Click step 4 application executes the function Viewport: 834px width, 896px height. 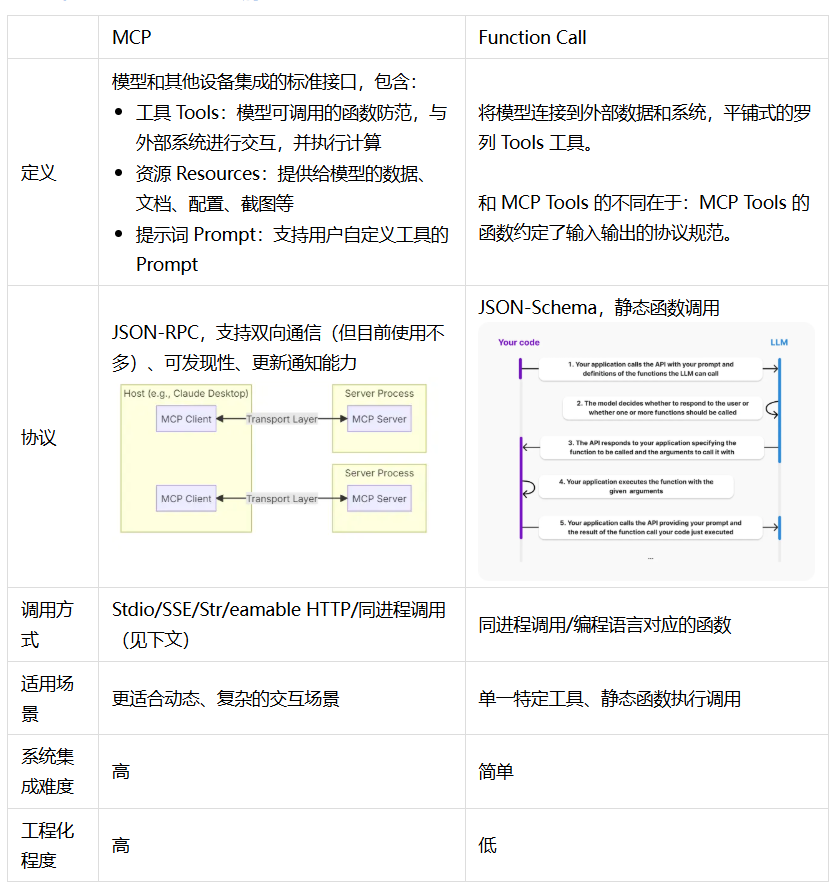tap(636, 486)
